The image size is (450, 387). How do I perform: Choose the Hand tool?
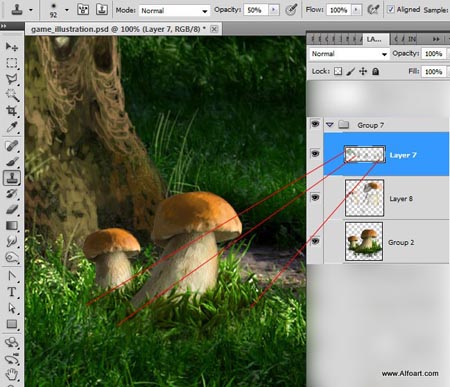[12, 374]
